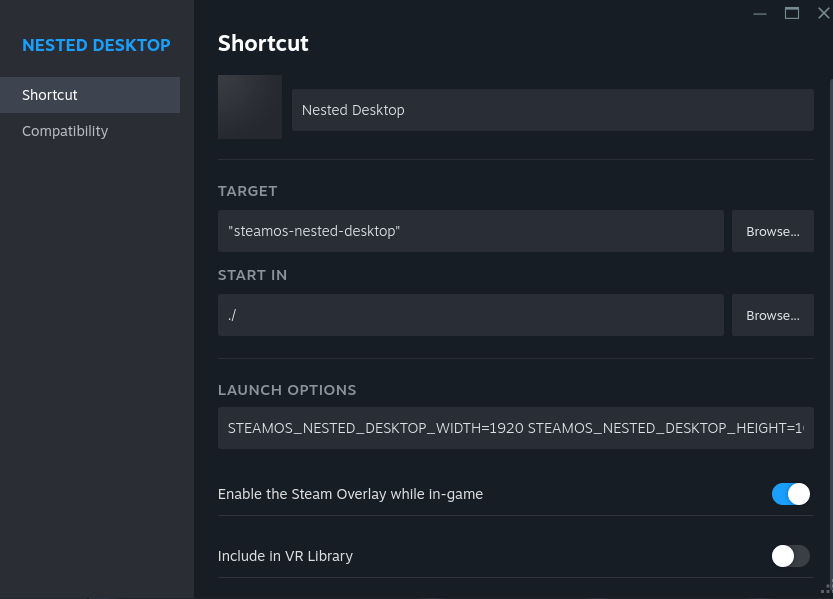Click into the Launch Options field

point(515,428)
